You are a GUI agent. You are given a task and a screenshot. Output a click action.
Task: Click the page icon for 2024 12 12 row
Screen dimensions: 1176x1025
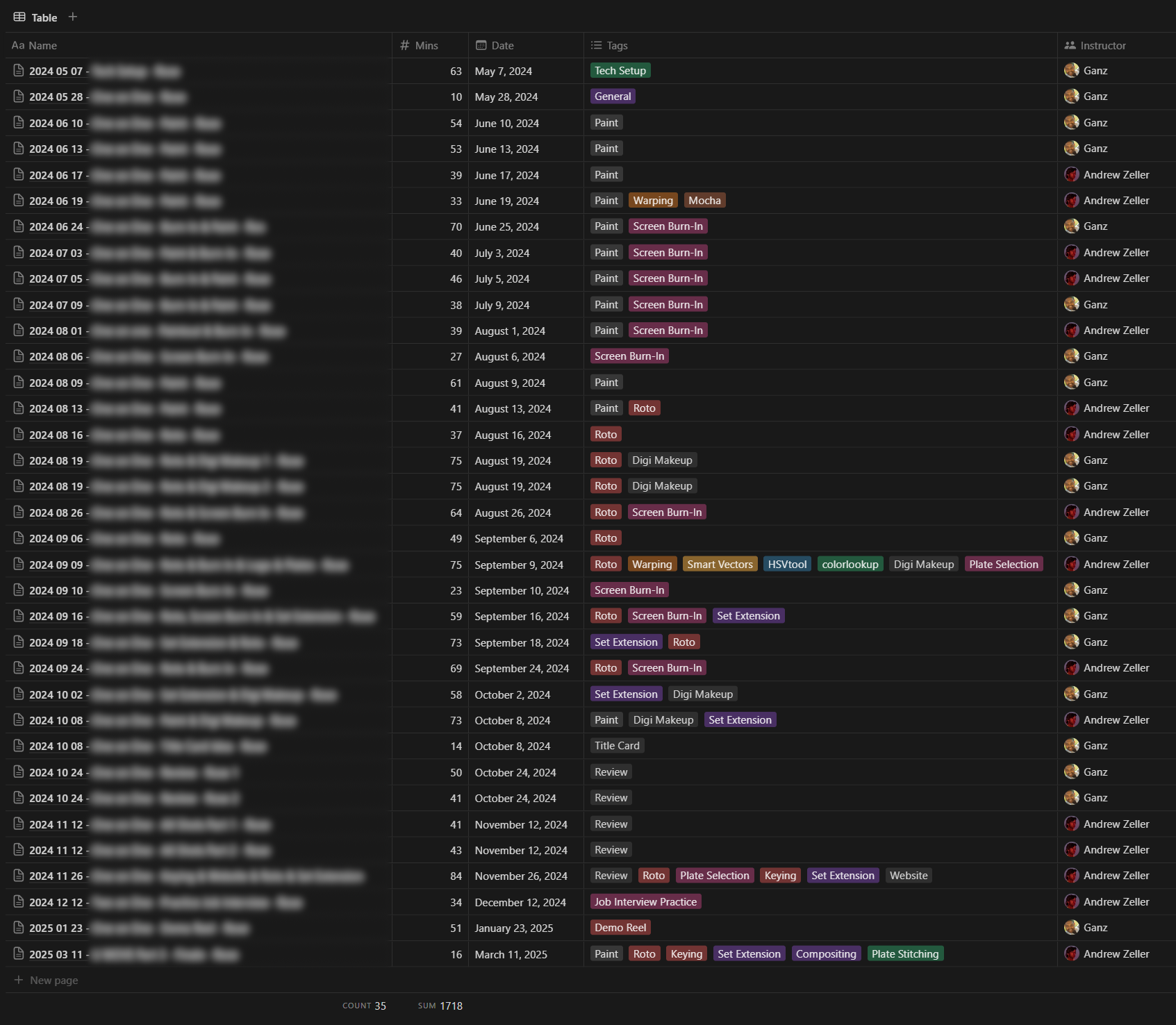[x=19, y=902]
